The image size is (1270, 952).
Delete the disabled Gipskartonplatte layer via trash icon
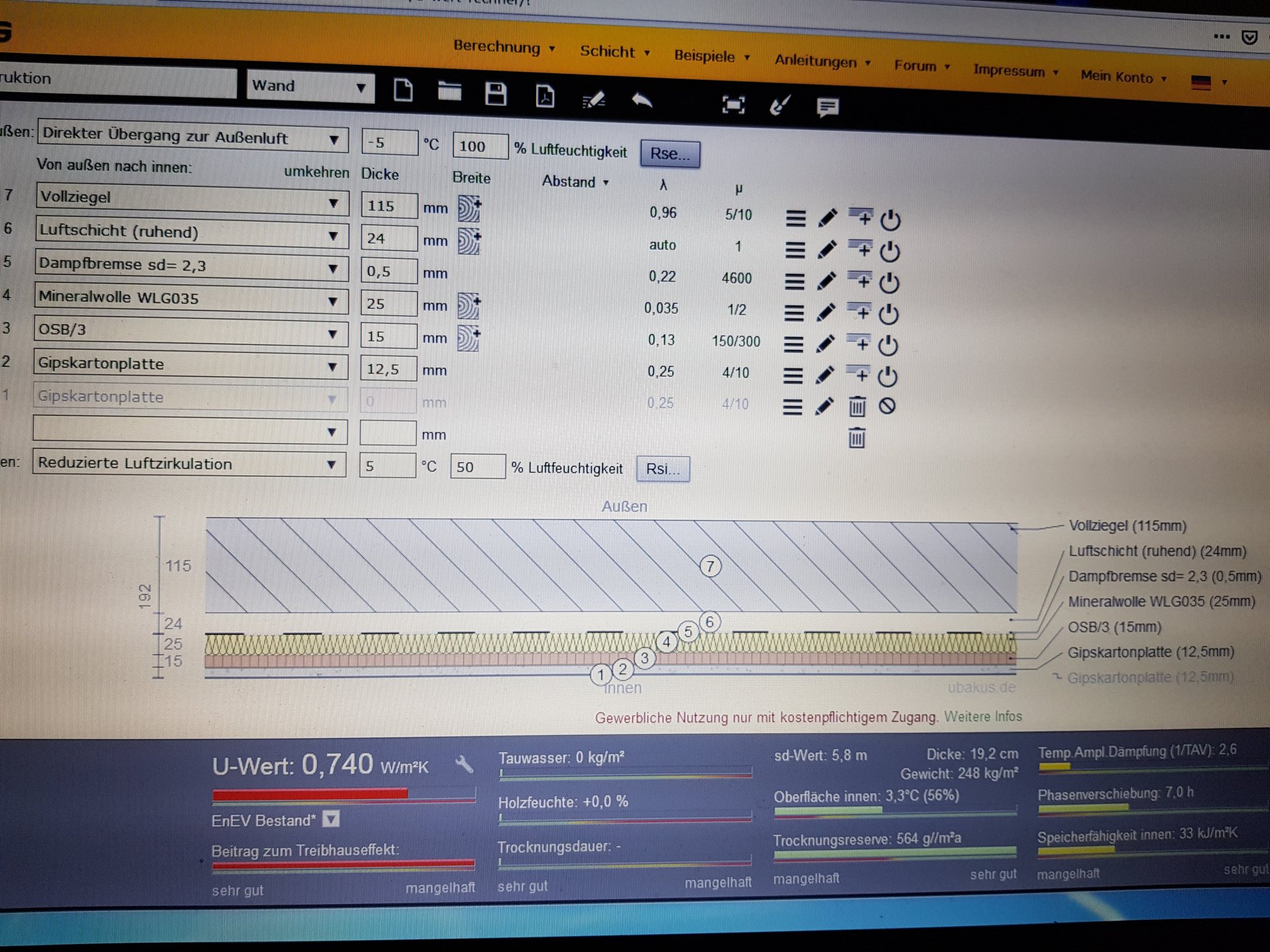[857, 407]
